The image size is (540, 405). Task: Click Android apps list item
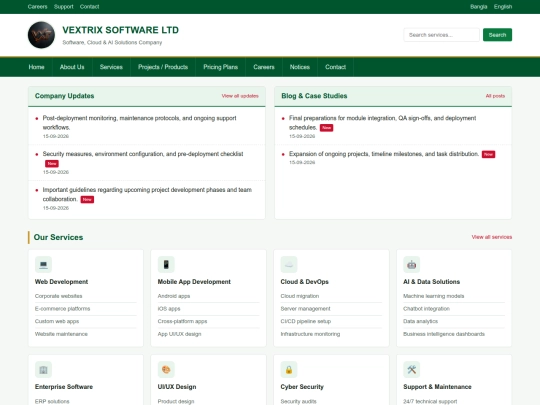pos(174,296)
